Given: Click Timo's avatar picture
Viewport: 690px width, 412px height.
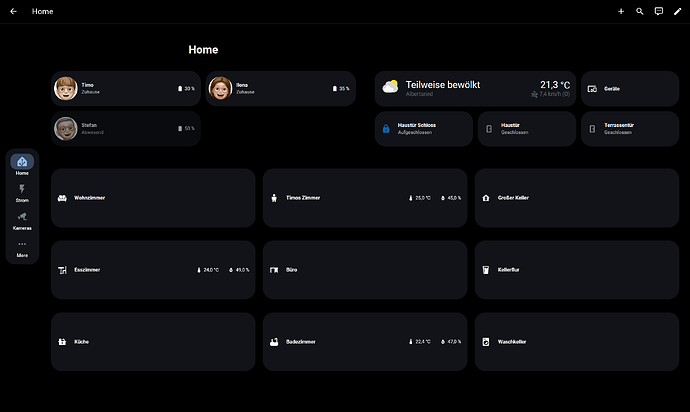Looking at the screenshot, I should click(x=66, y=88).
